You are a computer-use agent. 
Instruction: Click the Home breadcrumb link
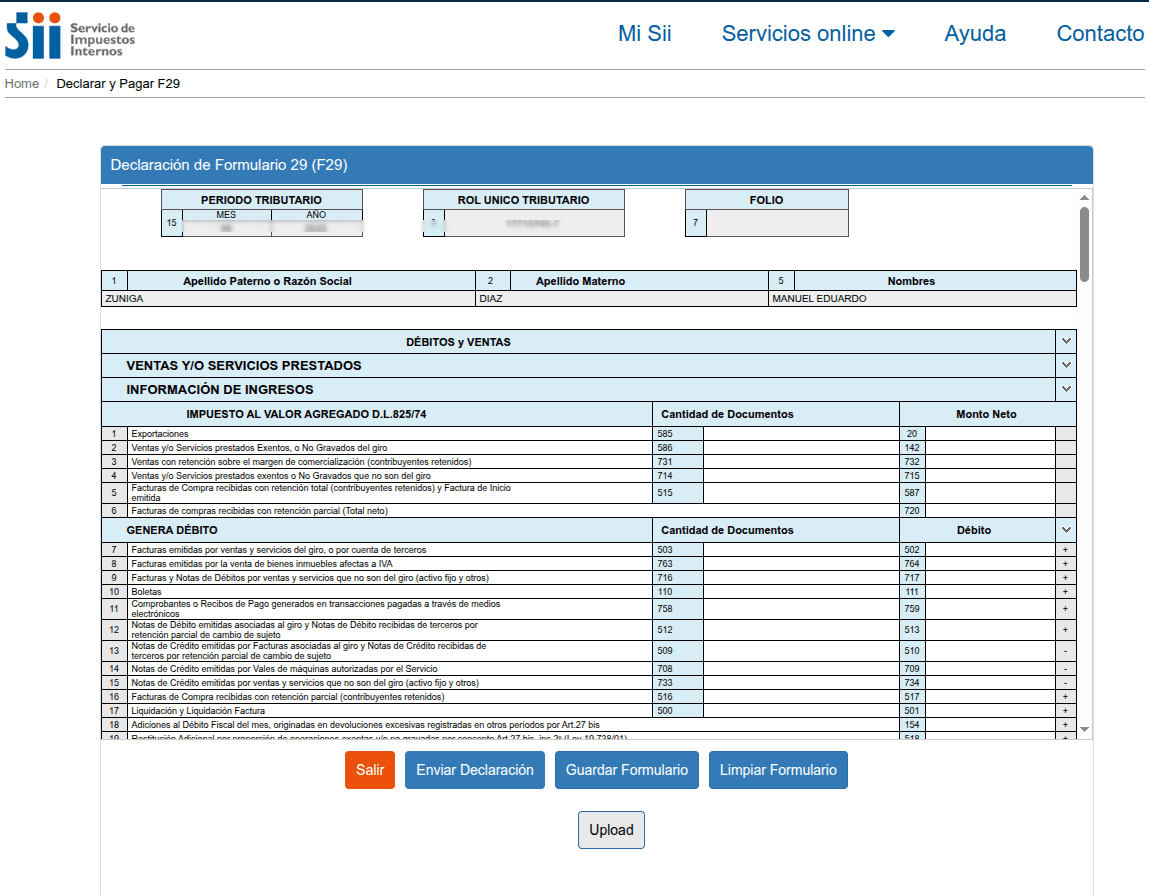tap(22, 84)
